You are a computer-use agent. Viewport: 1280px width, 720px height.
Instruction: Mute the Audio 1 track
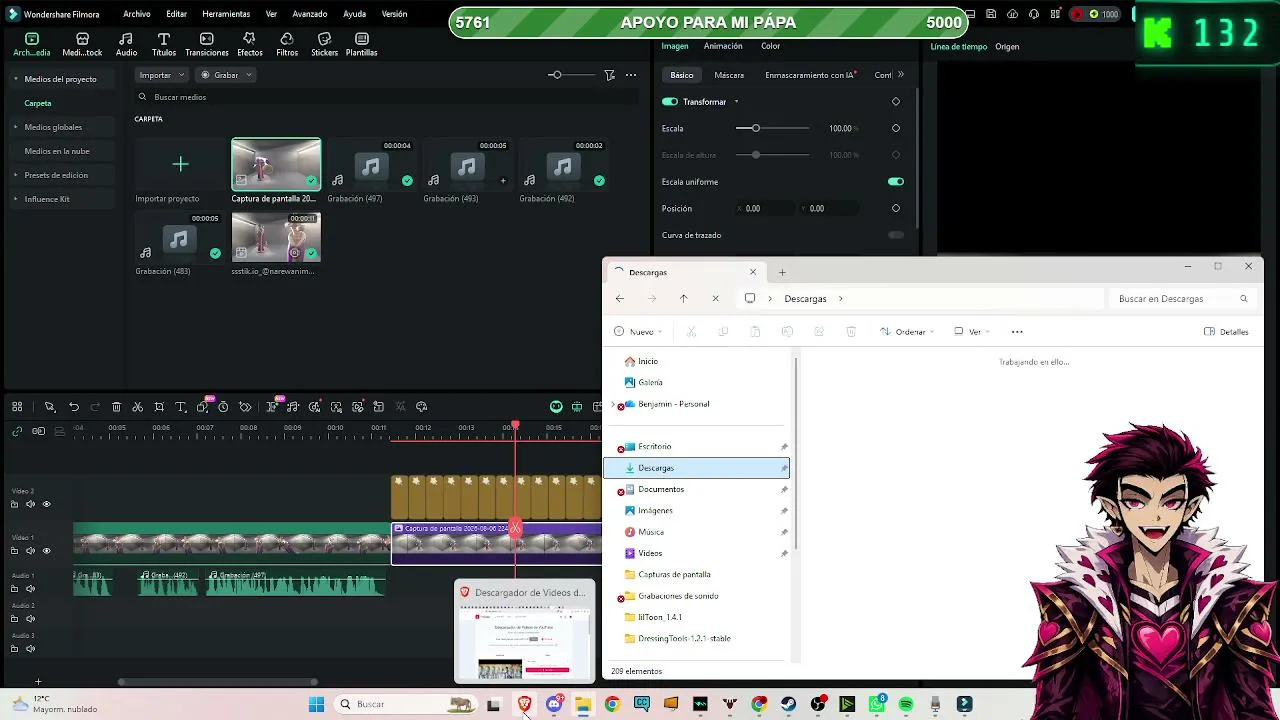pyautogui.click(x=30, y=588)
